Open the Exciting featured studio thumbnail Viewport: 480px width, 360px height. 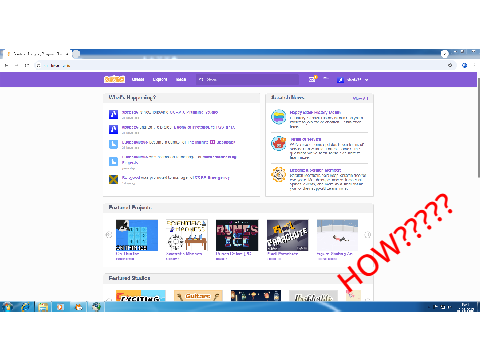coord(141,295)
